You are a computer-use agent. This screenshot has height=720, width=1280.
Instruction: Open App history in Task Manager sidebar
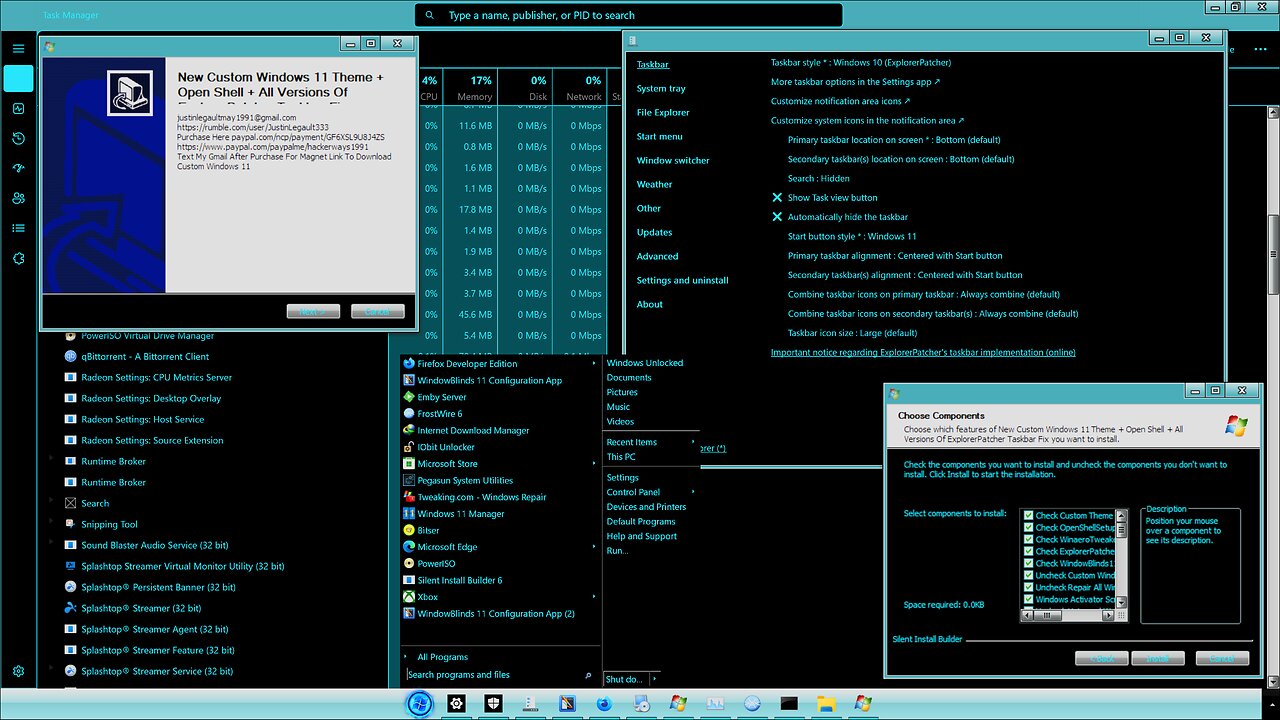point(18,139)
